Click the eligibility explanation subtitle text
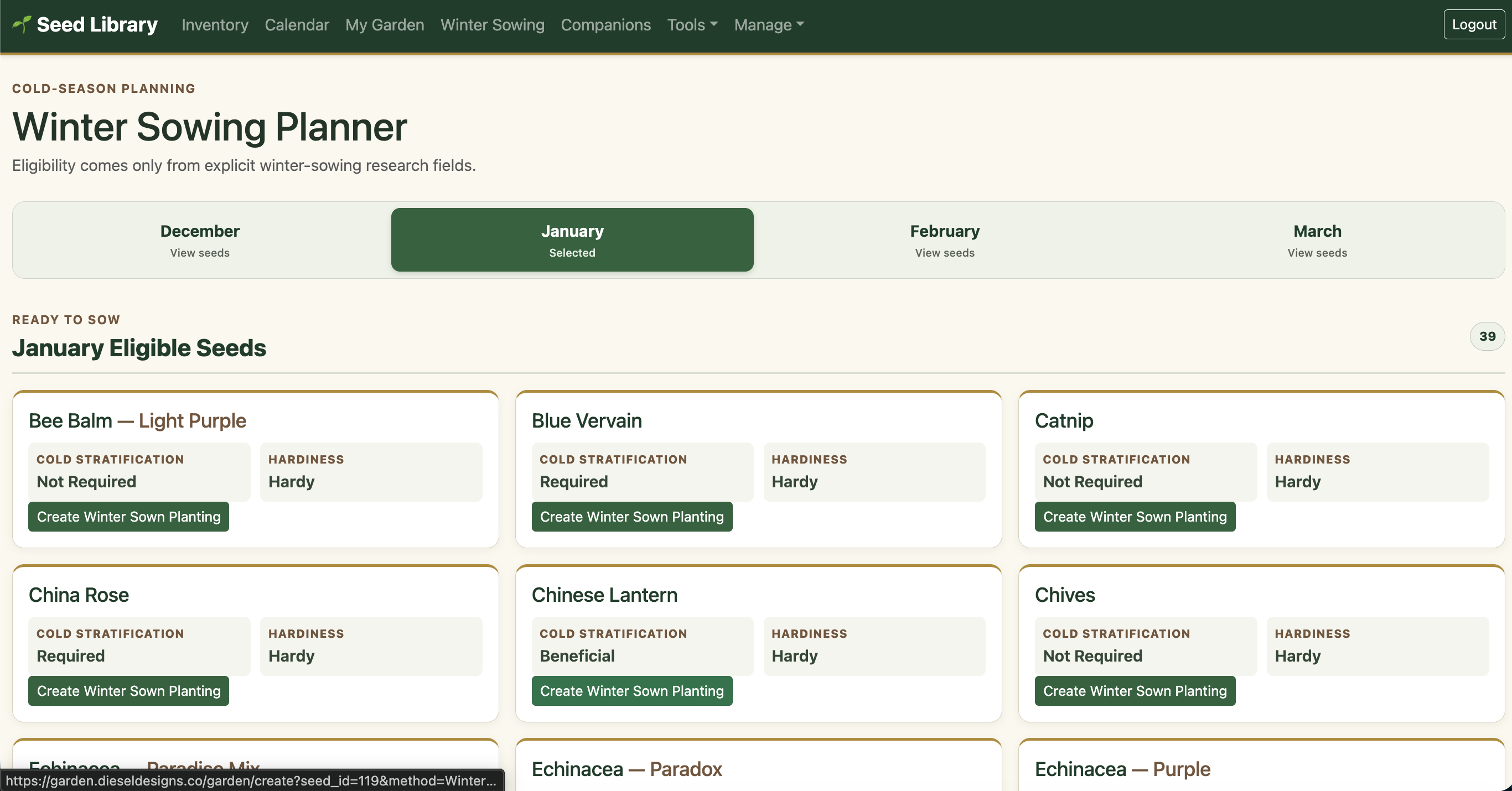 pyautogui.click(x=244, y=165)
